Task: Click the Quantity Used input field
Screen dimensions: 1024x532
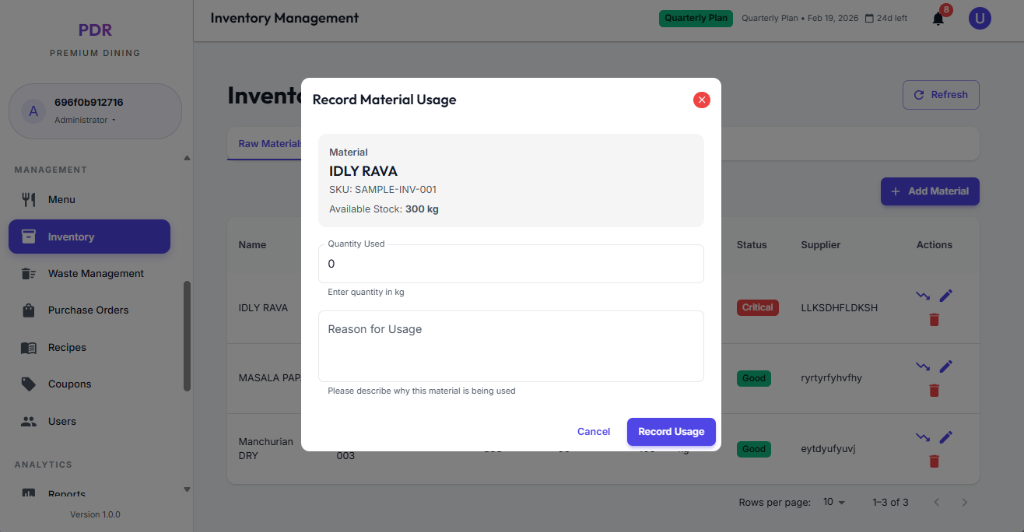Action: tap(510, 264)
